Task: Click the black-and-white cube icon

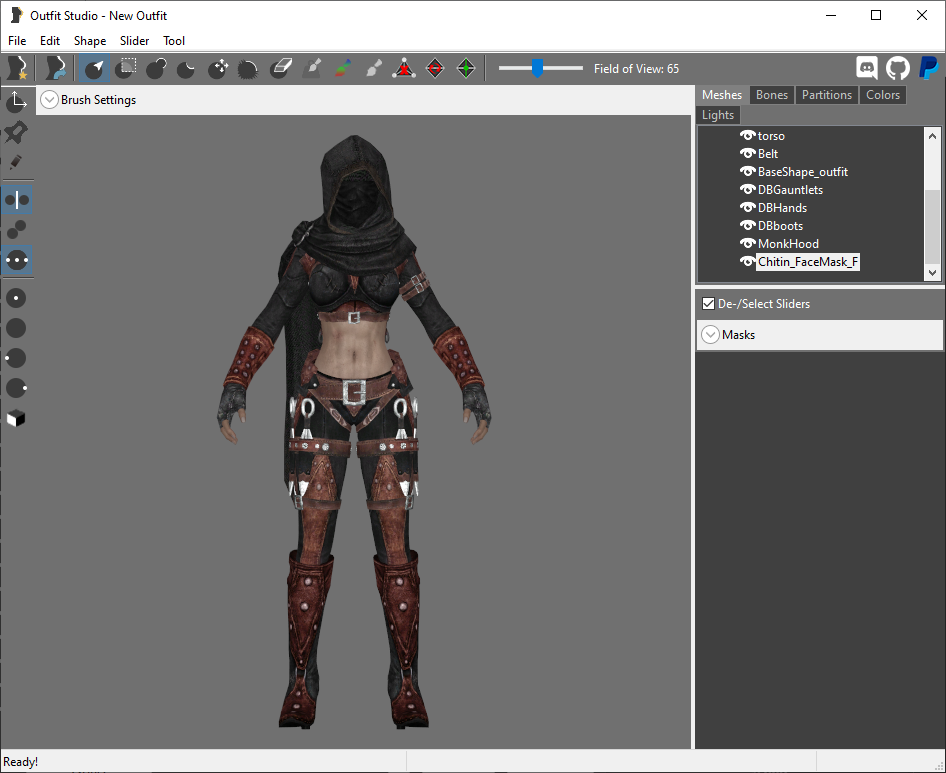Action: point(16,418)
